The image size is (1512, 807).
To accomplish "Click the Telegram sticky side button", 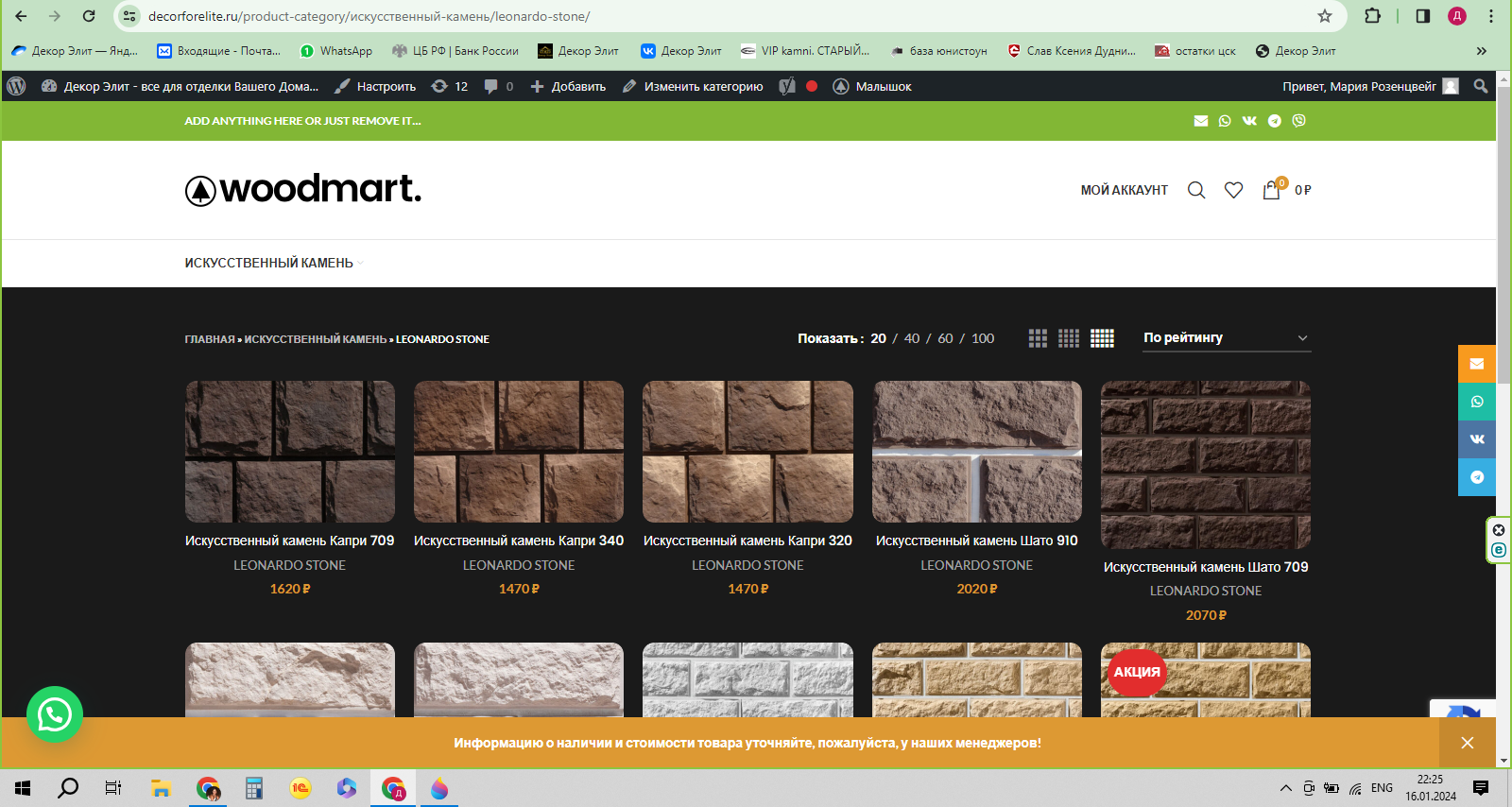I will (x=1477, y=477).
